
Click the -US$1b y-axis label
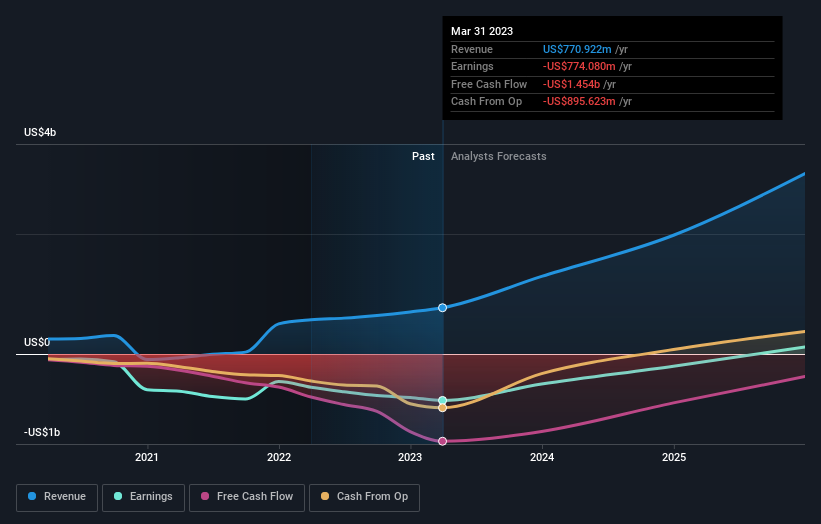[x=42, y=432]
